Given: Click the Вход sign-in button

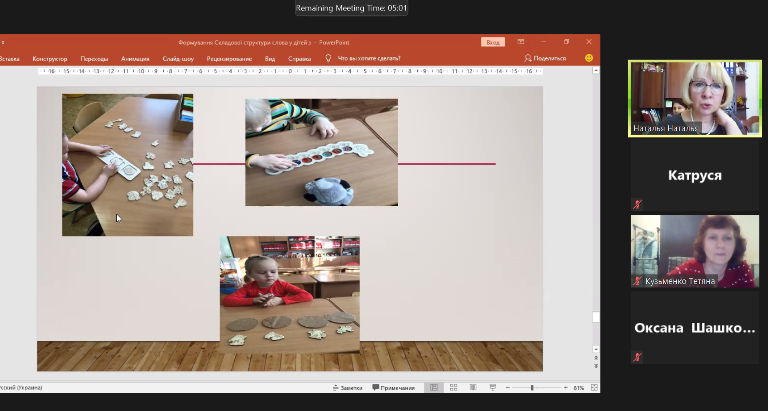Looking at the screenshot, I should (493, 42).
